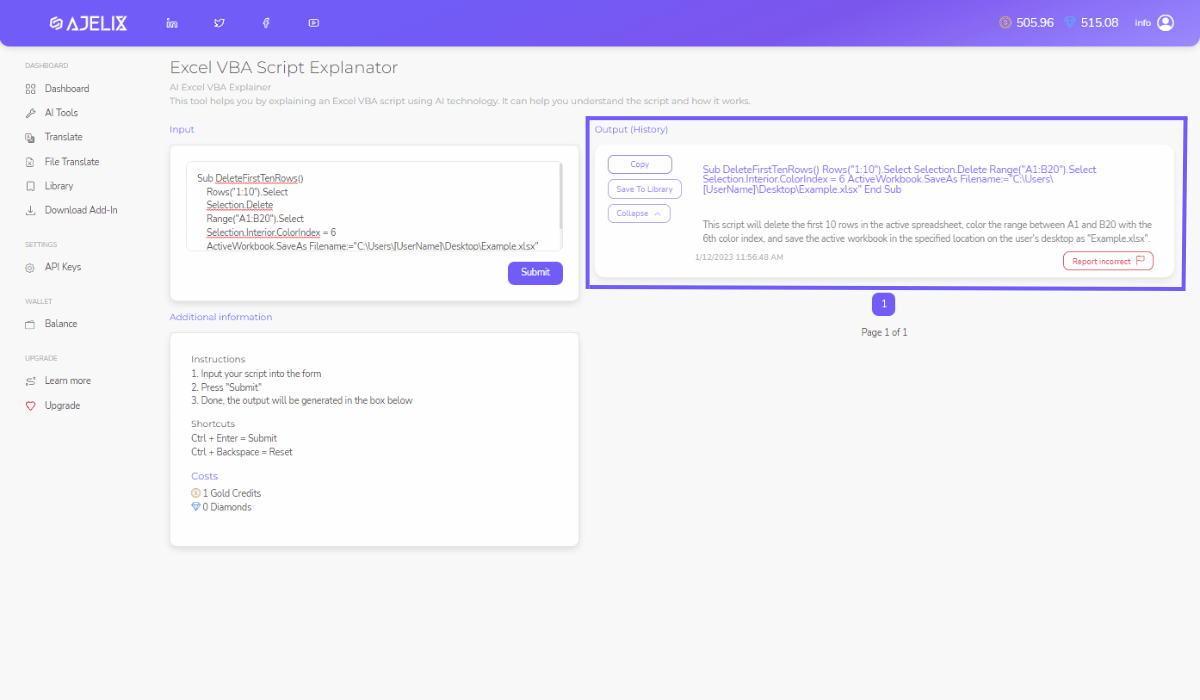Open Dashboard from the sidebar
Viewport: 1200px width, 700px height.
[67, 89]
